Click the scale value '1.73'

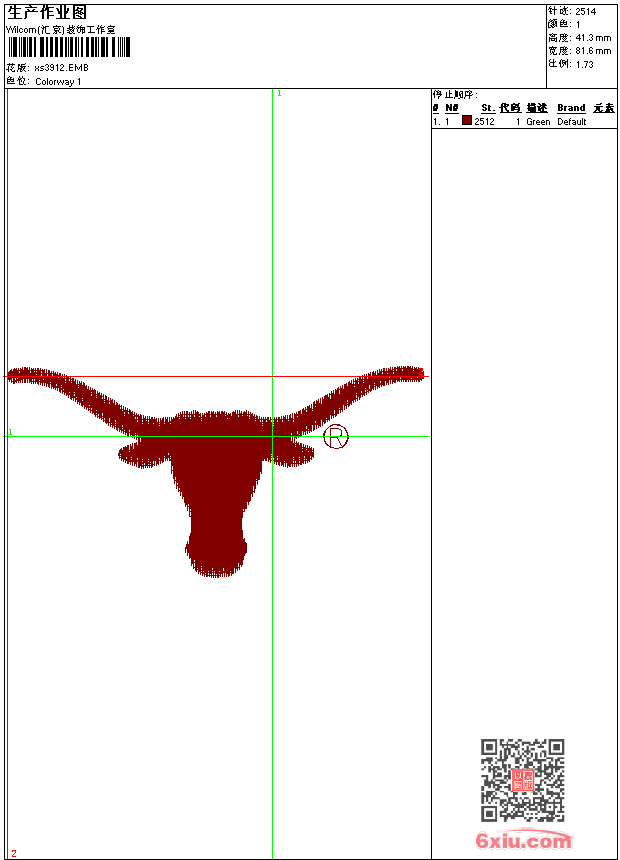pos(584,64)
